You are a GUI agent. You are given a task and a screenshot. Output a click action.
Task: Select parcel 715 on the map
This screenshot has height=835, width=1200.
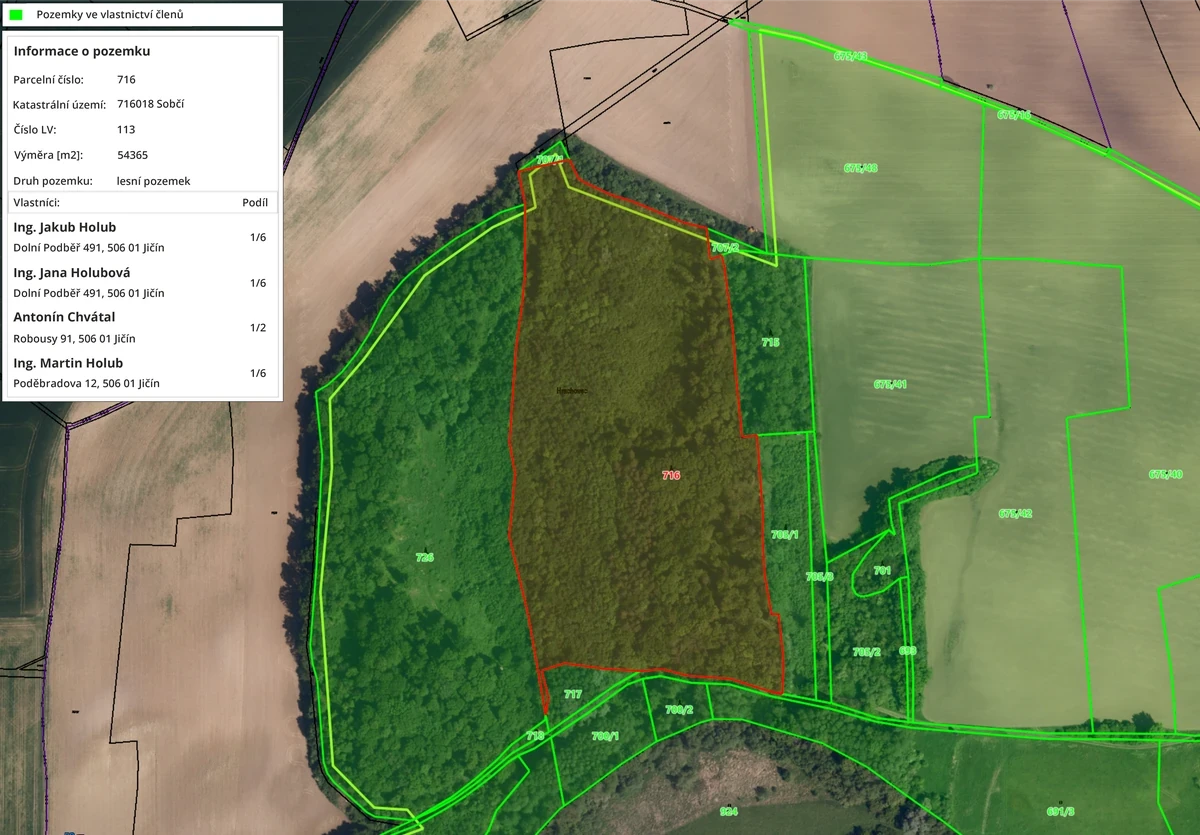coord(770,342)
